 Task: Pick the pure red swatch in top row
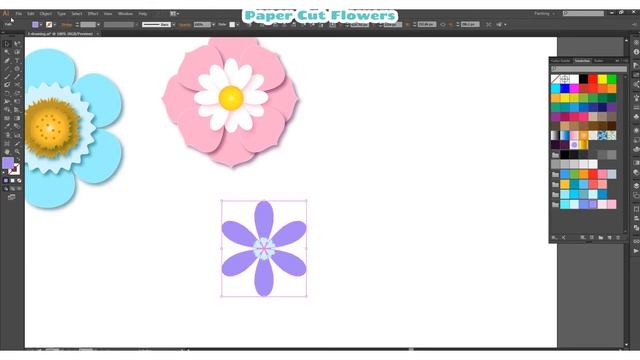point(593,79)
